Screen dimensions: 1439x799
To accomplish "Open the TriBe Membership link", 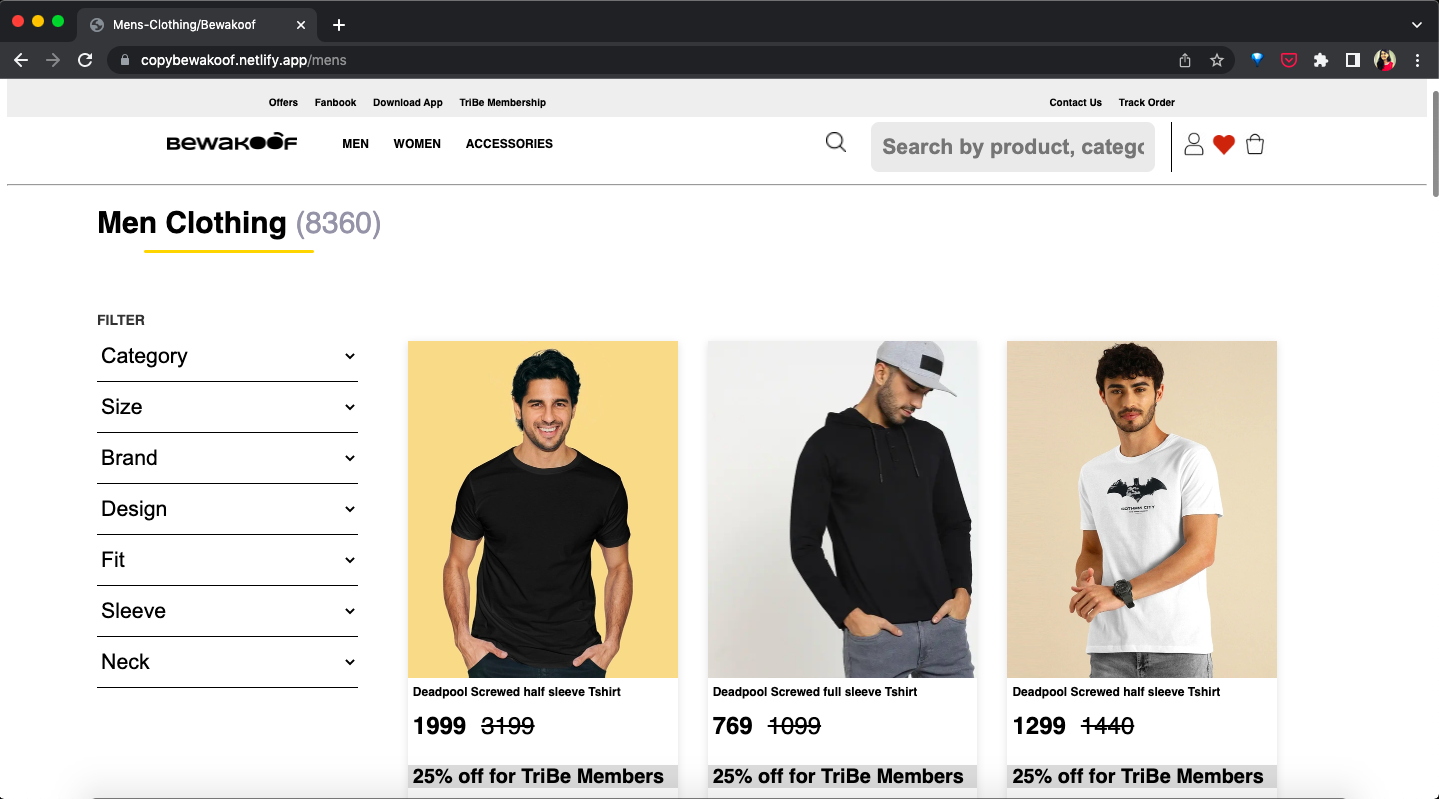I will point(502,102).
